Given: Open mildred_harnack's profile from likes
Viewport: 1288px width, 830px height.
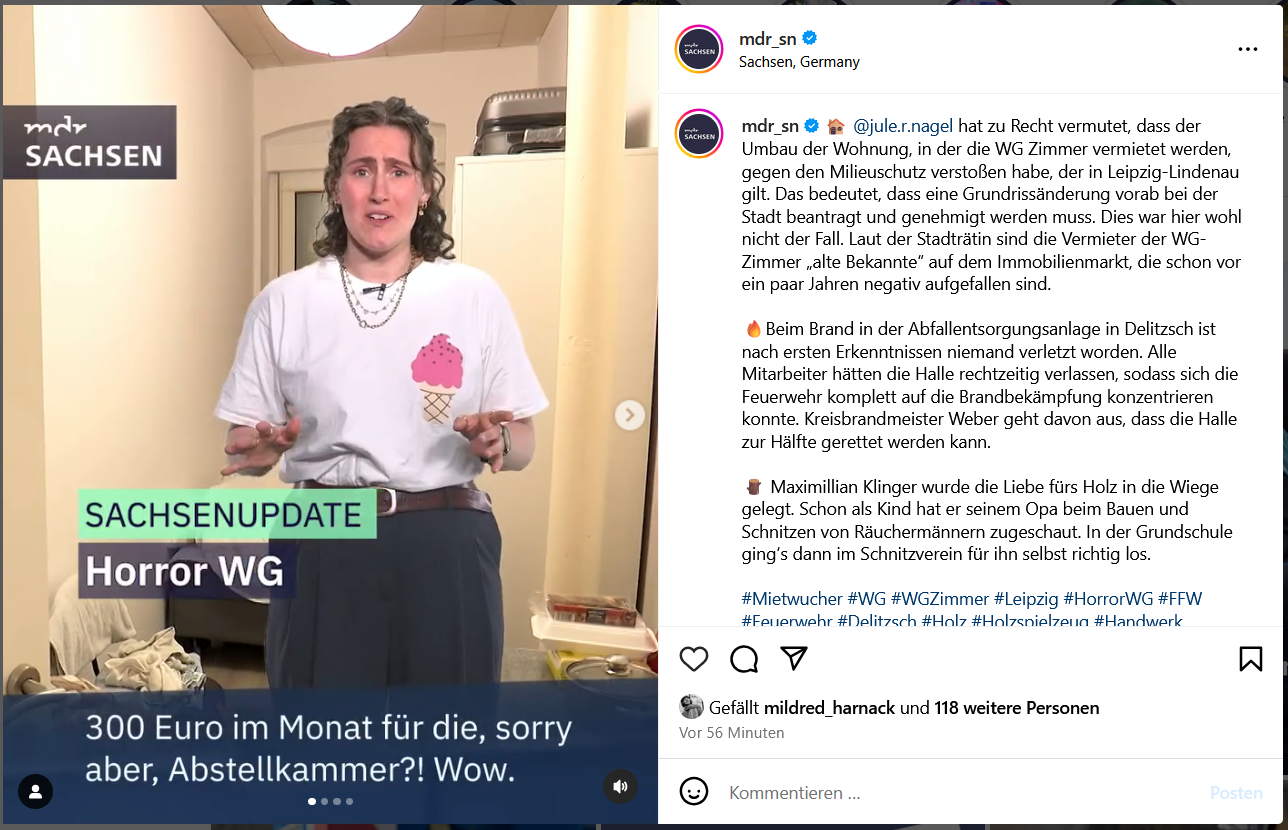Looking at the screenshot, I should point(830,708).
